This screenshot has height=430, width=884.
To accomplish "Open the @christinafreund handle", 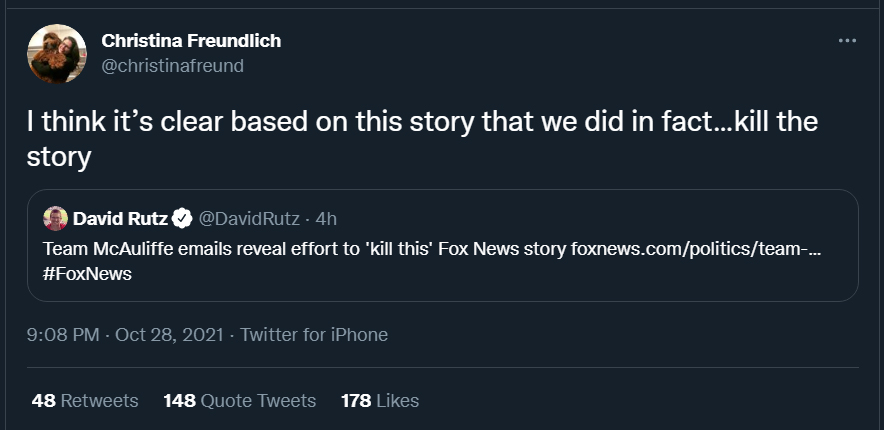I will [173, 66].
